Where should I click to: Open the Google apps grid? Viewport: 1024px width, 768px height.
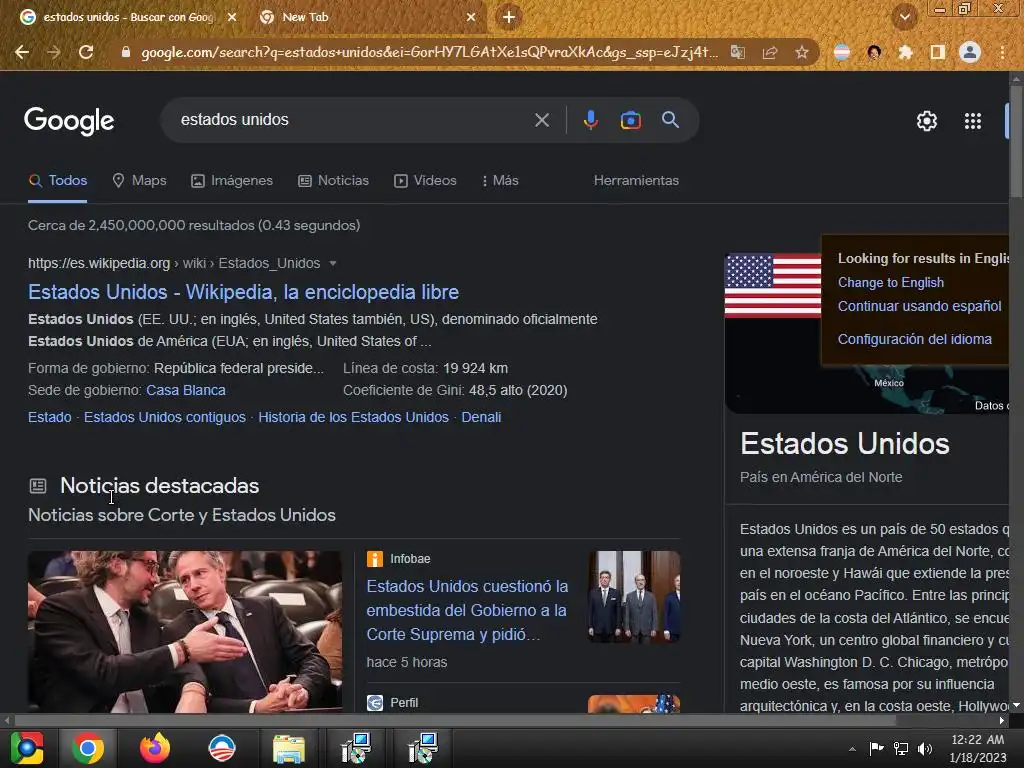pyautogui.click(x=972, y=121)
